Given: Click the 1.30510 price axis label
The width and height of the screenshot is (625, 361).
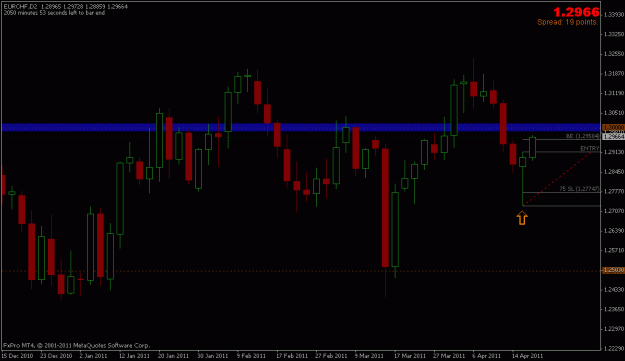Looking at the screenshot, I should click(614, 113).
